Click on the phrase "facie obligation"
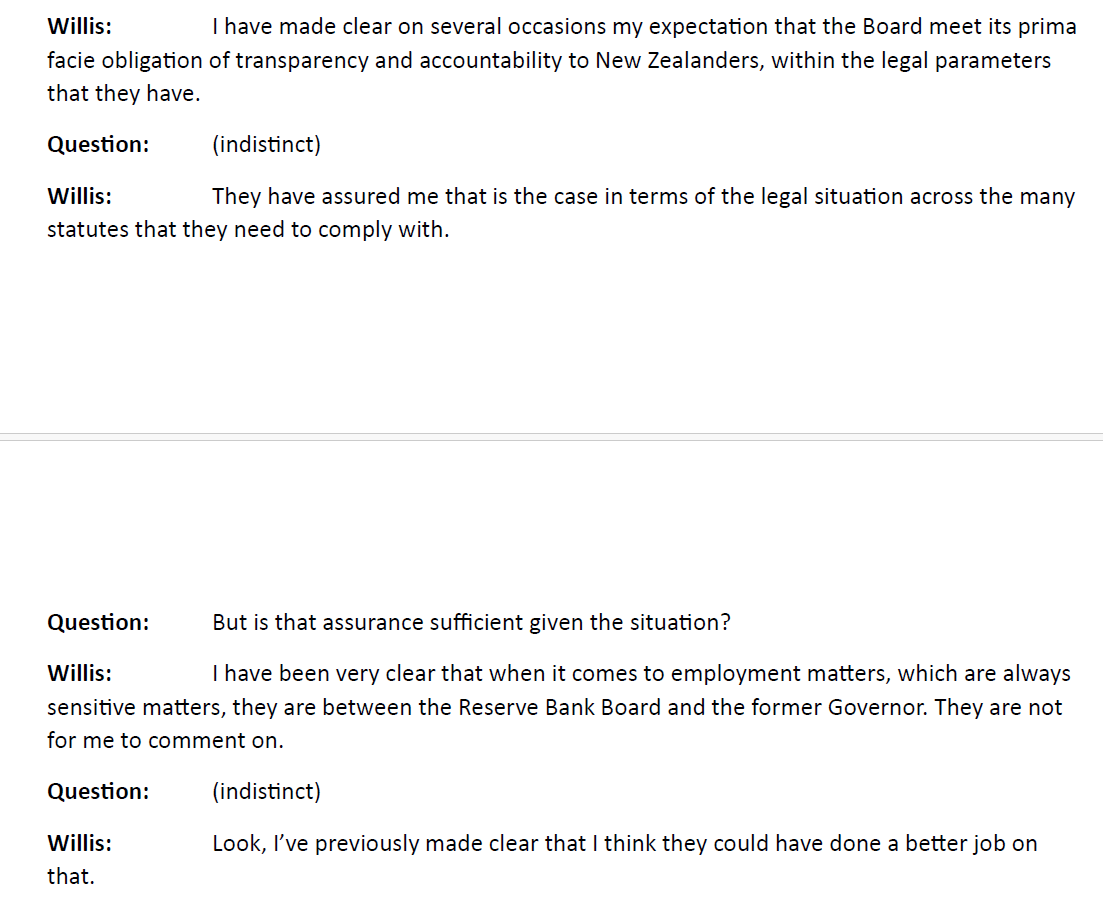 [124, 61]
